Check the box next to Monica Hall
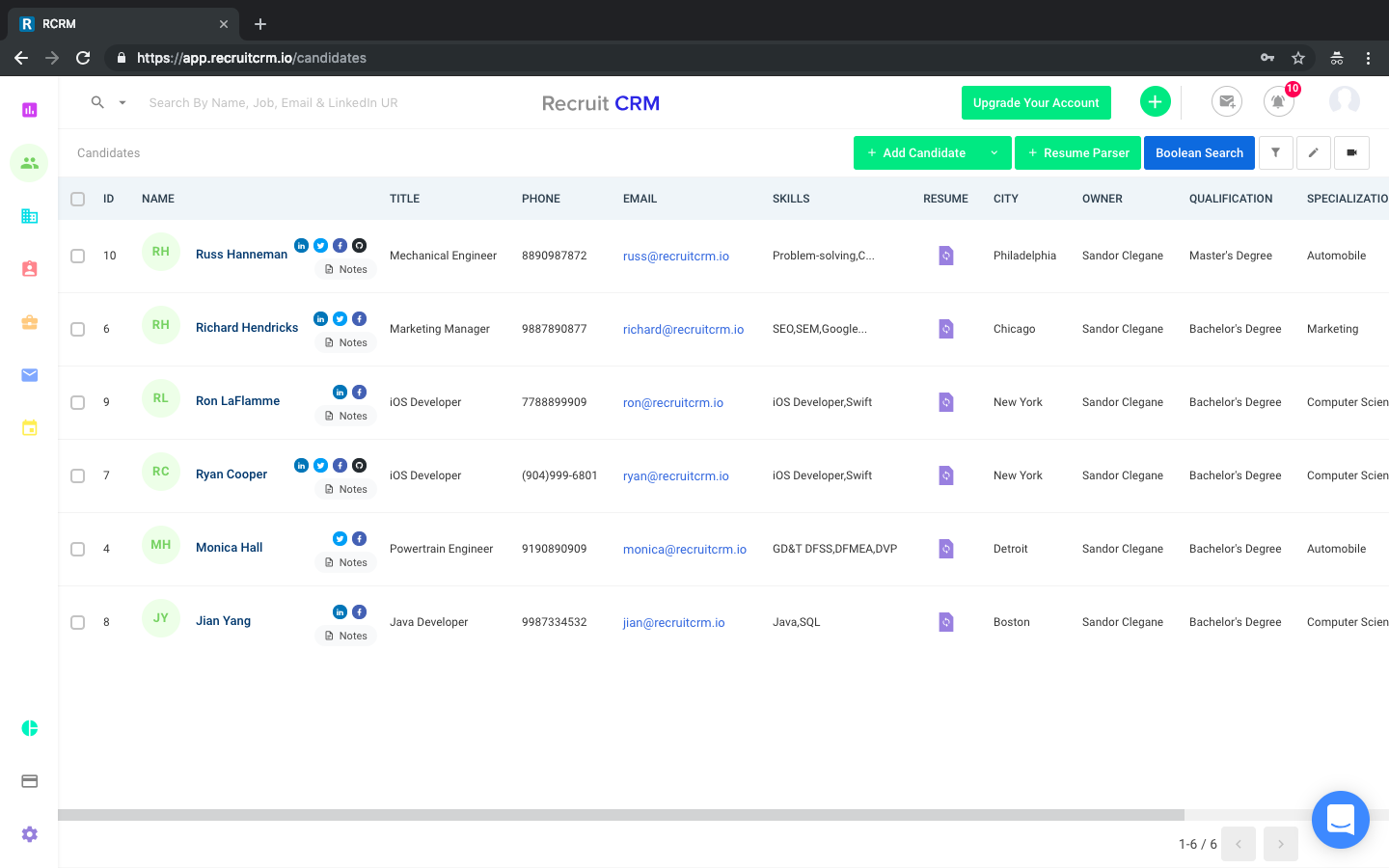Screen dimensions: 1389x868 coord(77,548)
